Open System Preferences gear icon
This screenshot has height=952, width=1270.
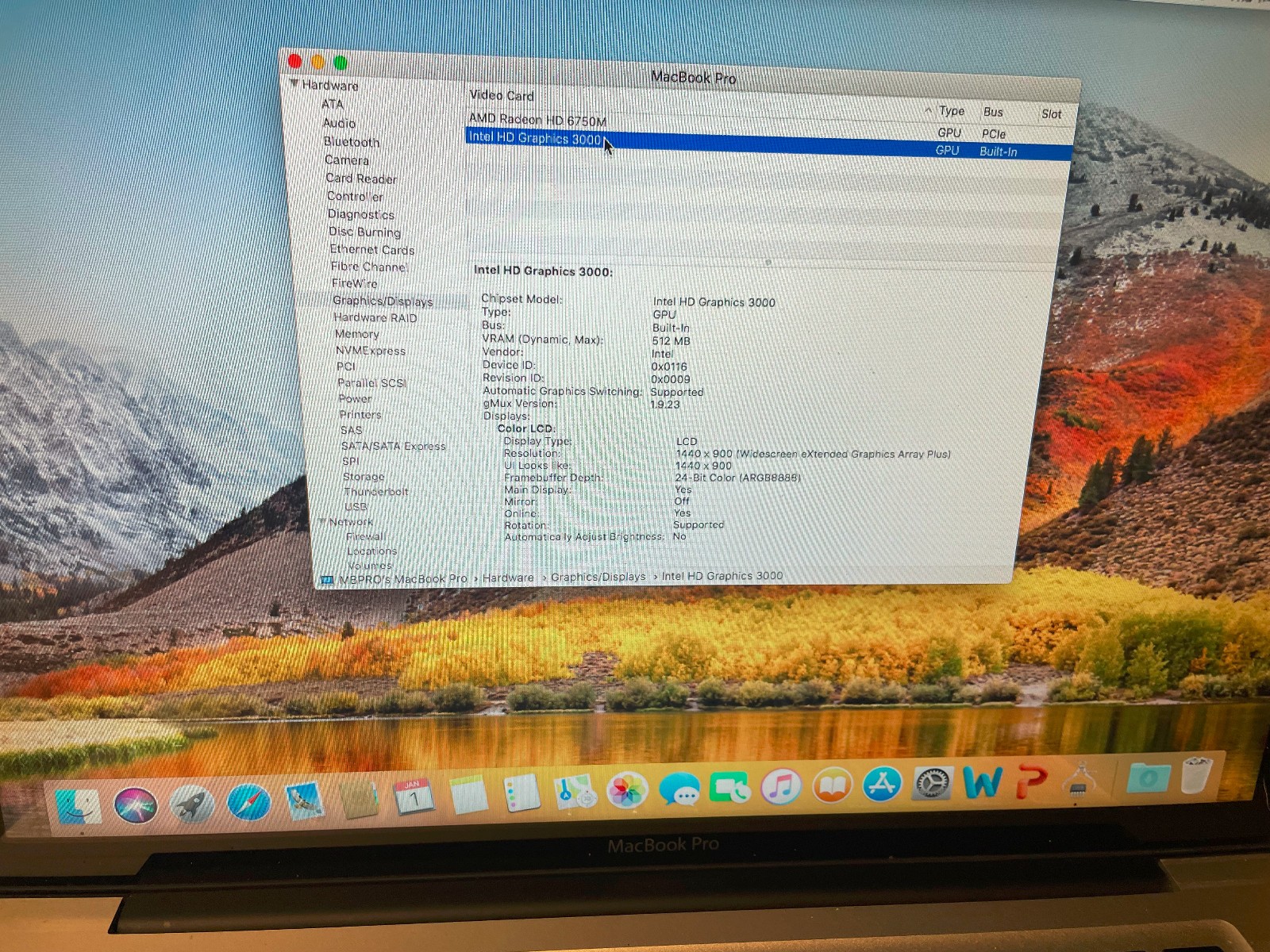pyautogui.click(x=932, y=784)
